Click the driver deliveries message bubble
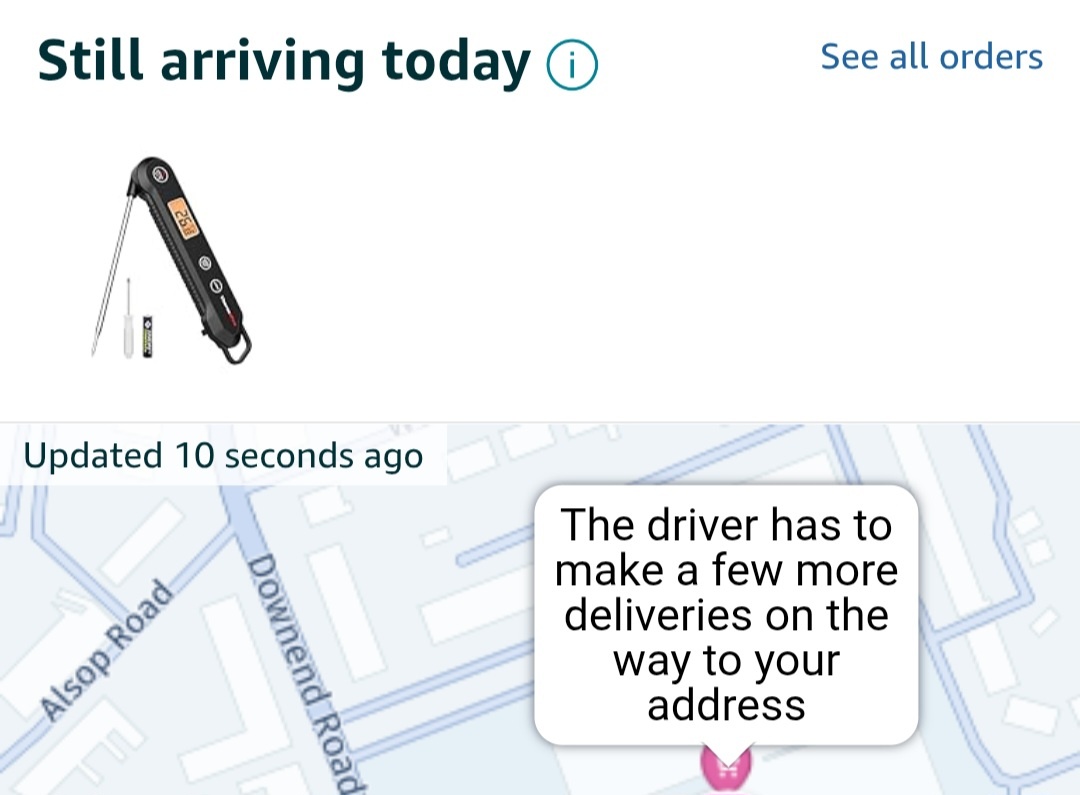 coord(726,614)
